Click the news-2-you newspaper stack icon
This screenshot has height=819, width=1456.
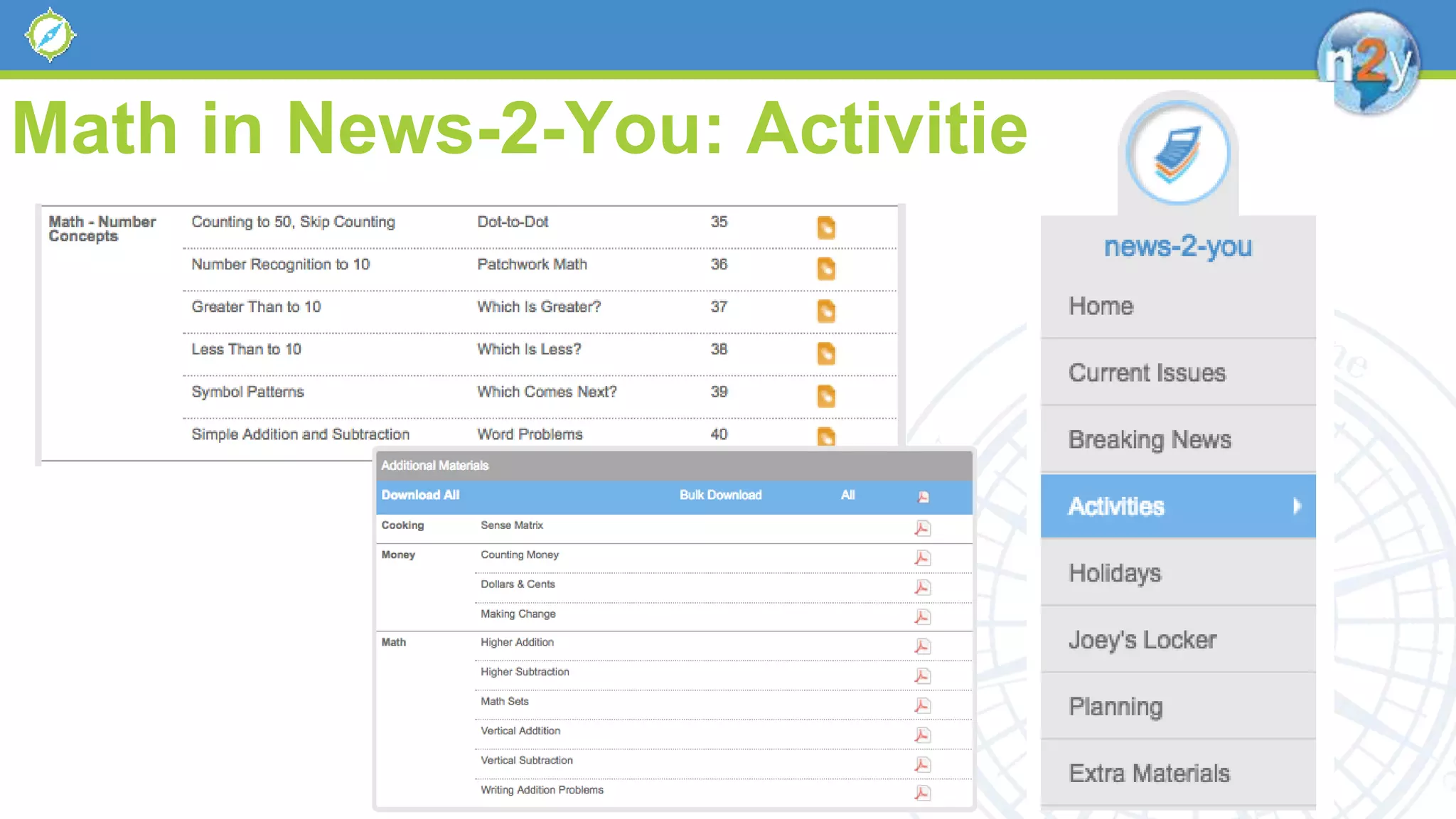pyautogui.click(x=1178, y=154)
